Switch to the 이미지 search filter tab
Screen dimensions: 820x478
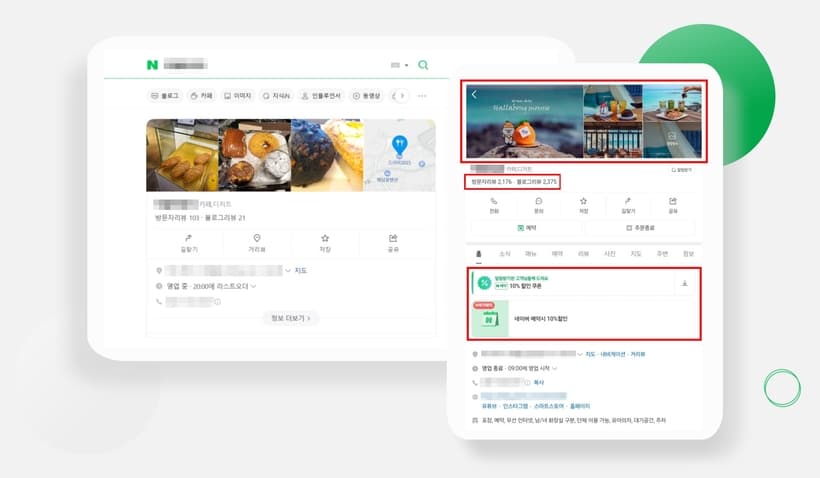pyautogui.click(x=238, y=96)
